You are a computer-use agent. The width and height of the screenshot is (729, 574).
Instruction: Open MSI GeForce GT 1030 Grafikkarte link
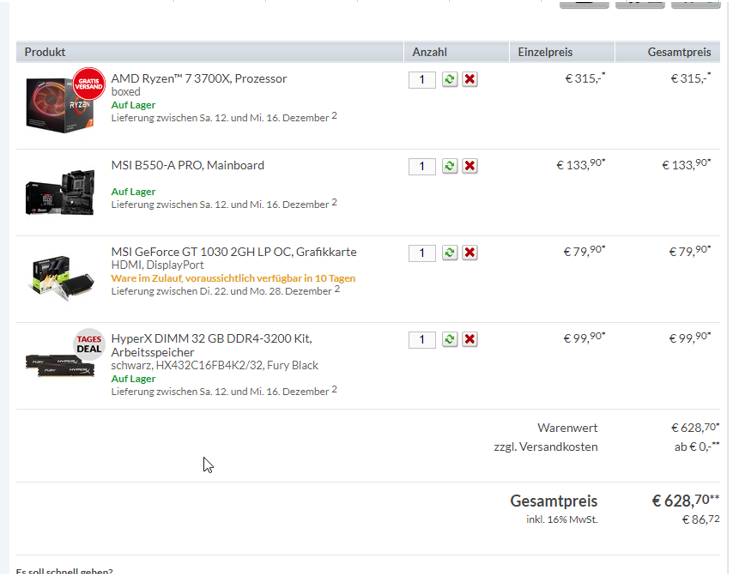[233, 252]
